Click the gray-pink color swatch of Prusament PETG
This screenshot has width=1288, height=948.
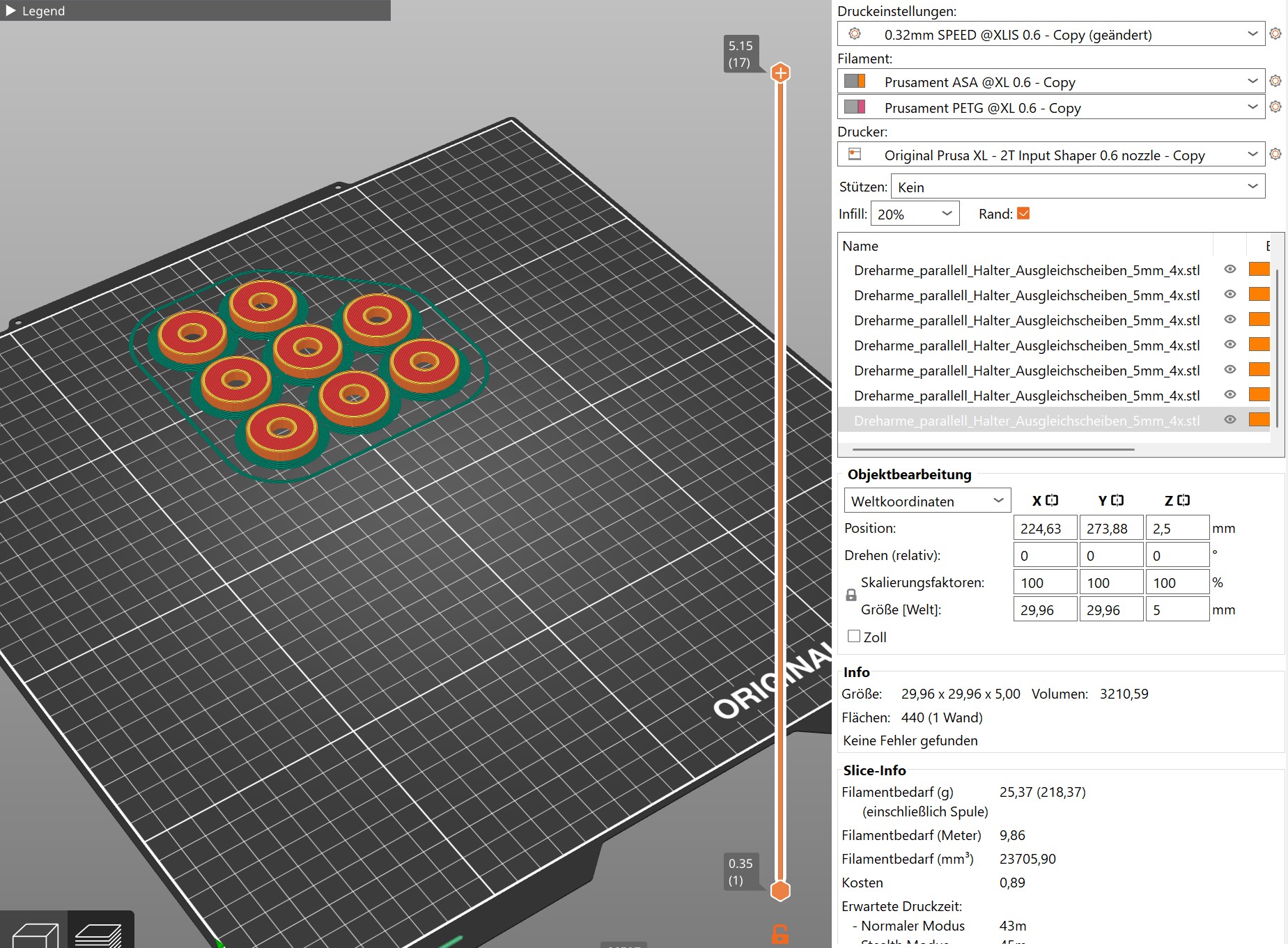[x=855, y=107]
